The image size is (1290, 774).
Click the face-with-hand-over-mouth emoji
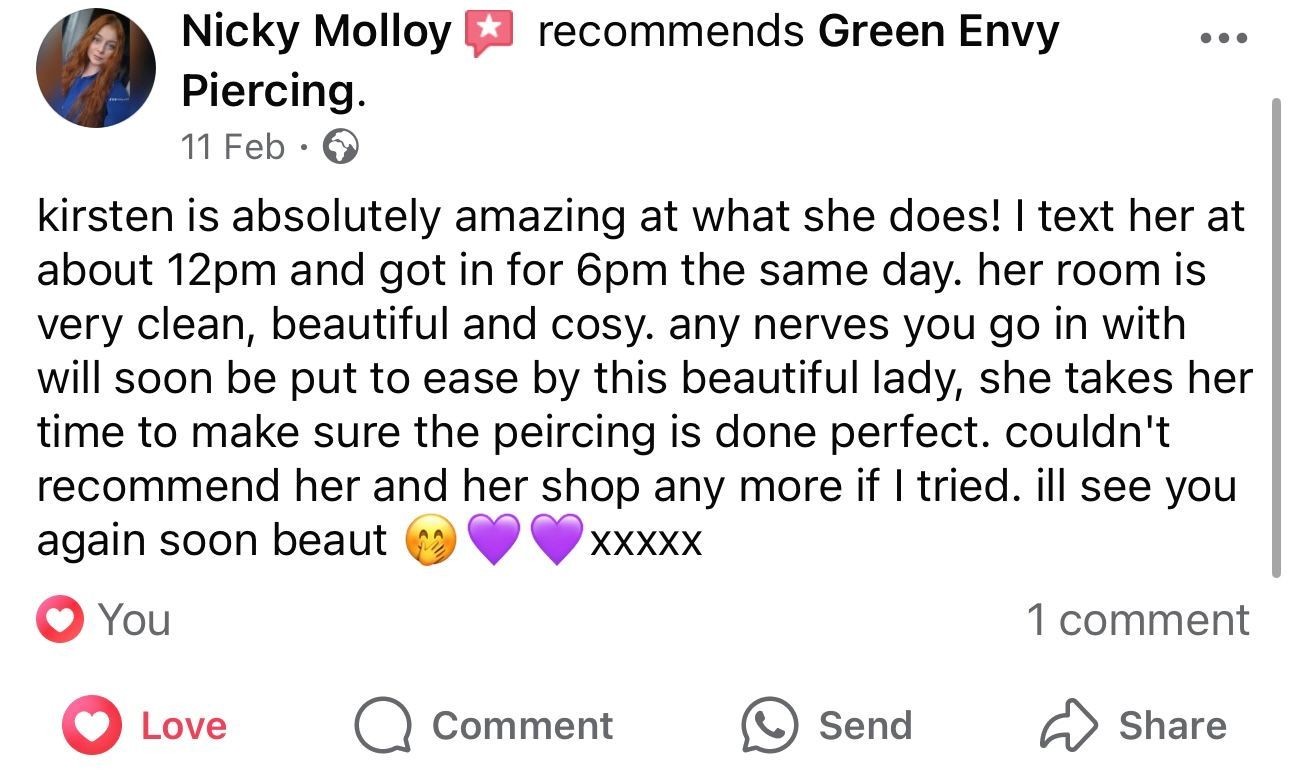431,541
